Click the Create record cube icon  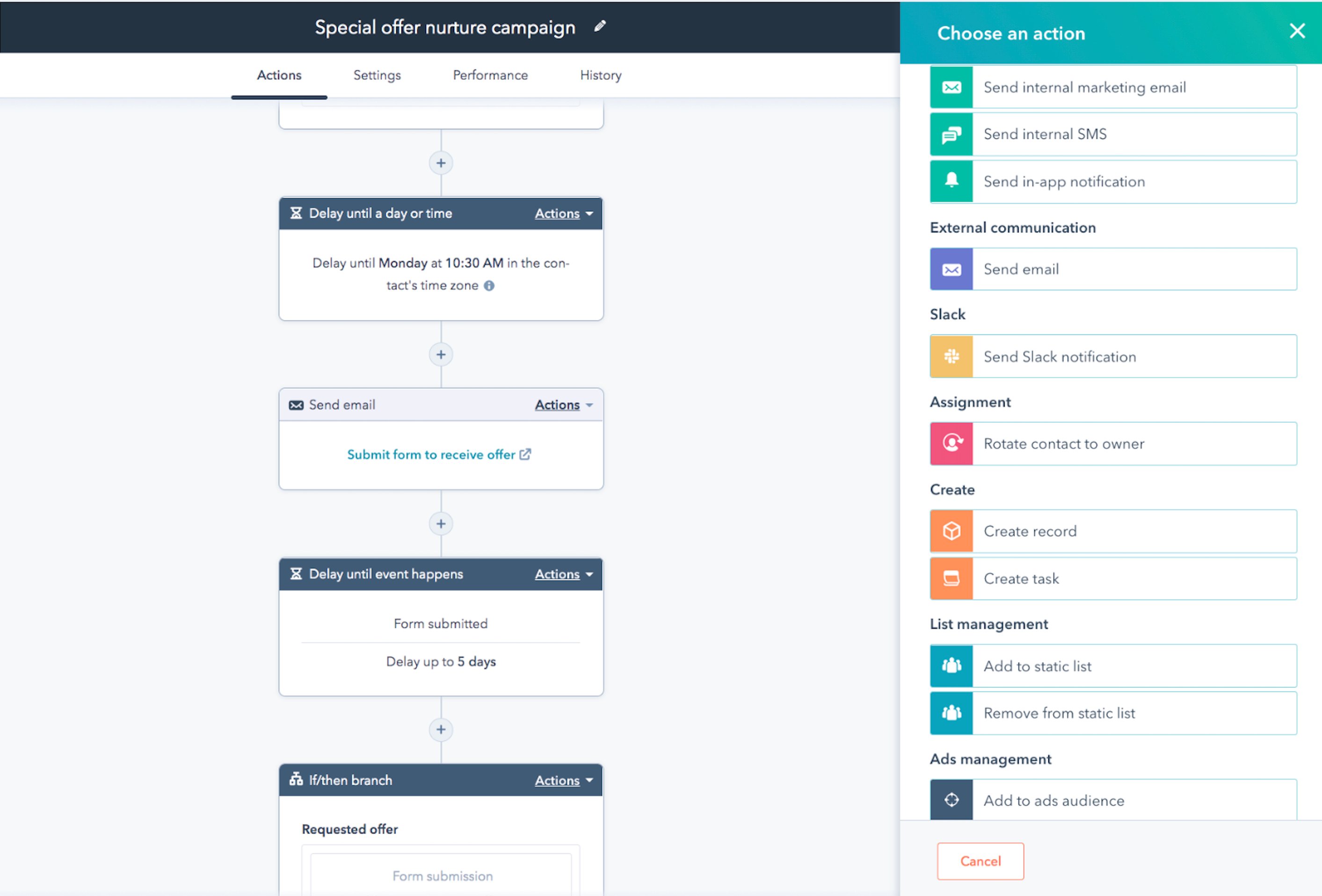click(951, 531)
